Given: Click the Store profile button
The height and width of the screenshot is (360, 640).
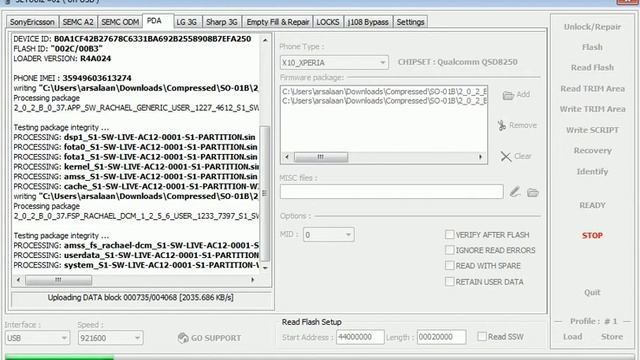Looking at the screenshot, I should 612,337.
